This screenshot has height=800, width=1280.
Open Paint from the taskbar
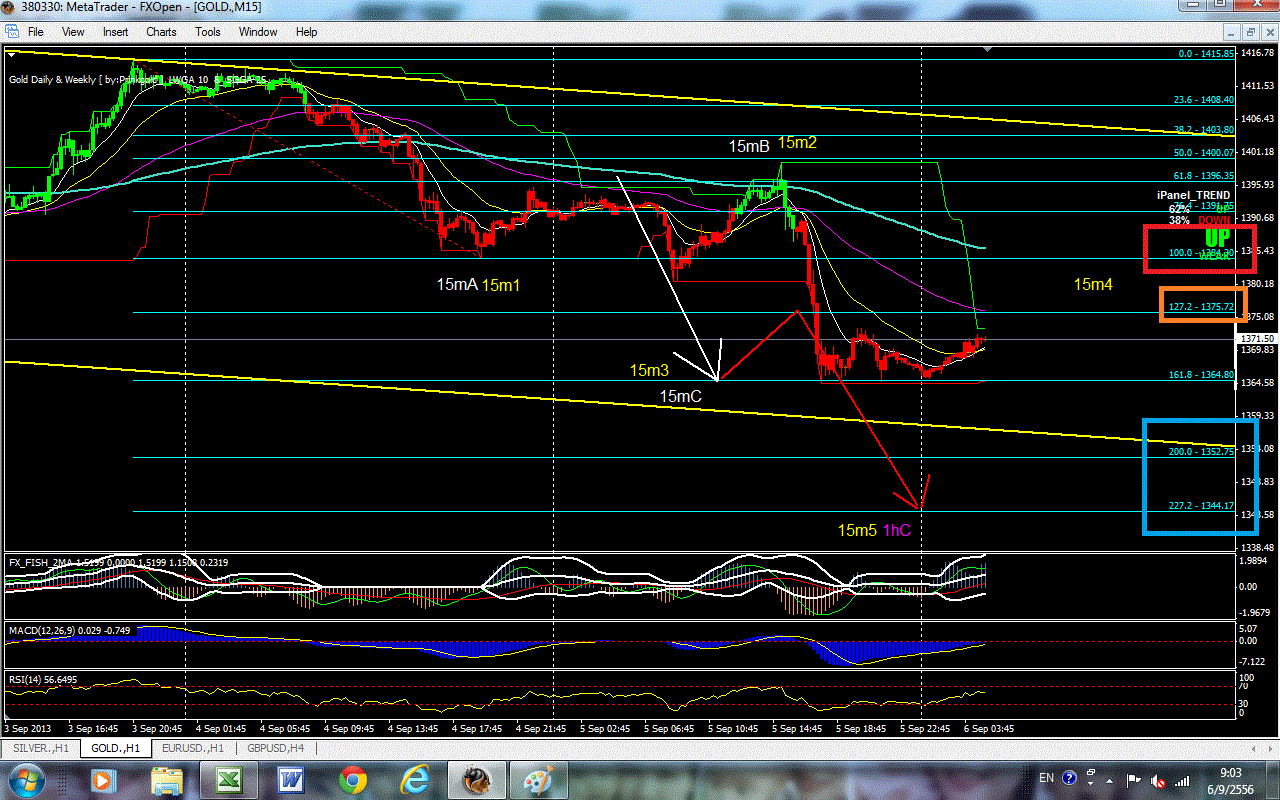point(539,779)
